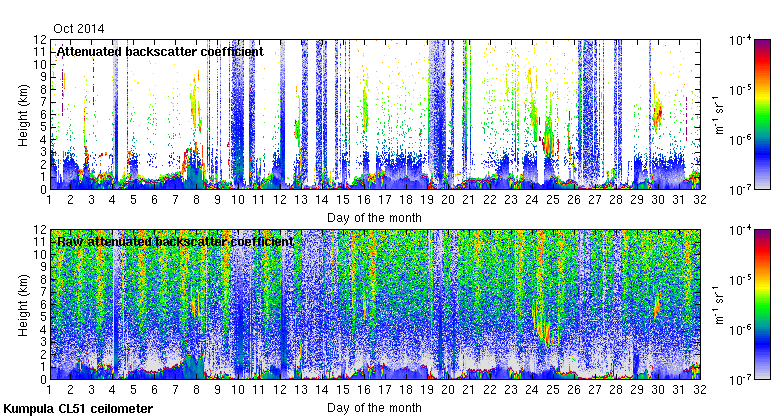This screenshot has height=420, width=780.
Task: Click the 'Oct 2014' title text
Action: tap(79, 29)
